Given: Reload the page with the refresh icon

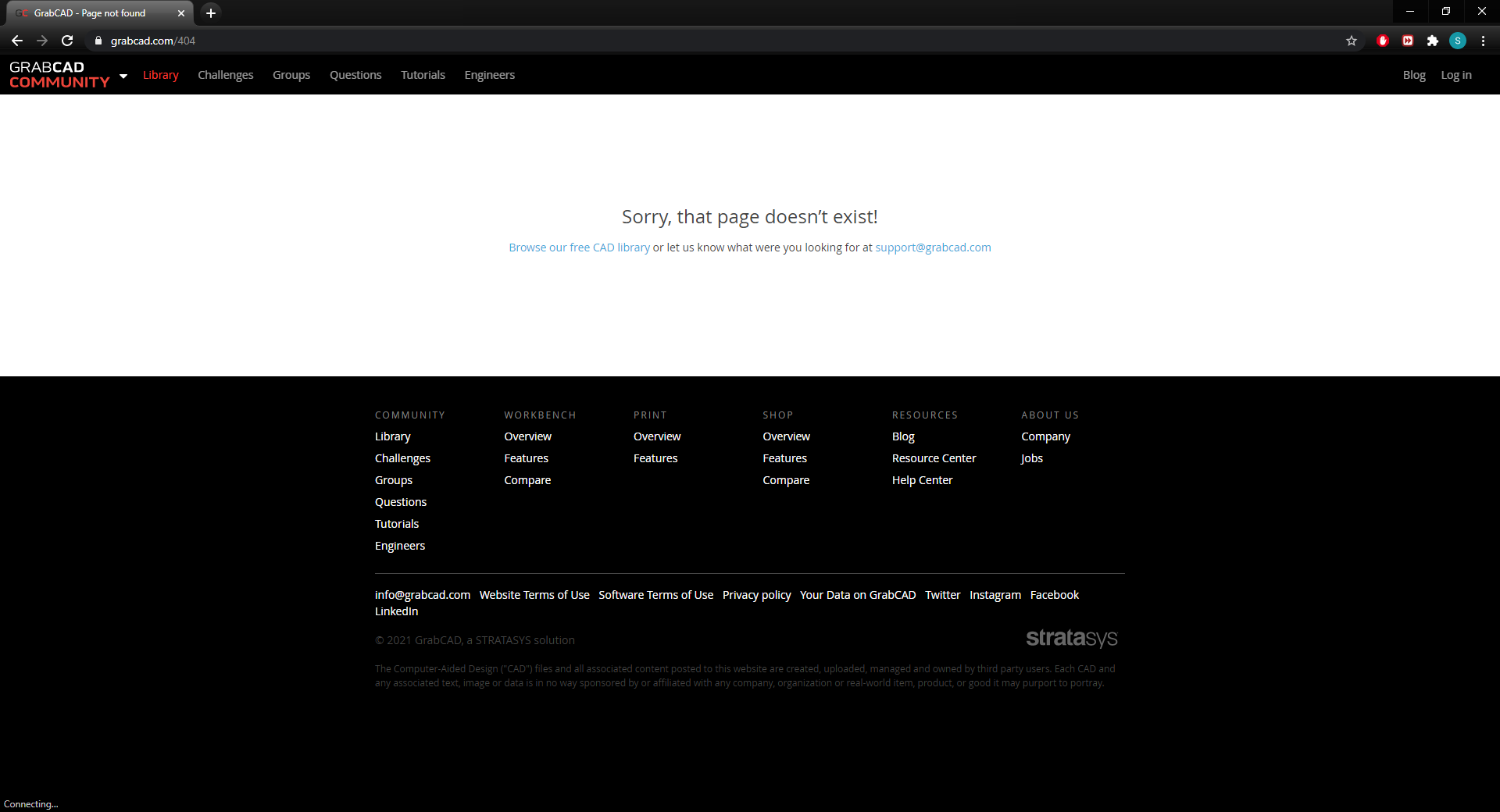Looking at the screenshot, I should click(67, 41).
